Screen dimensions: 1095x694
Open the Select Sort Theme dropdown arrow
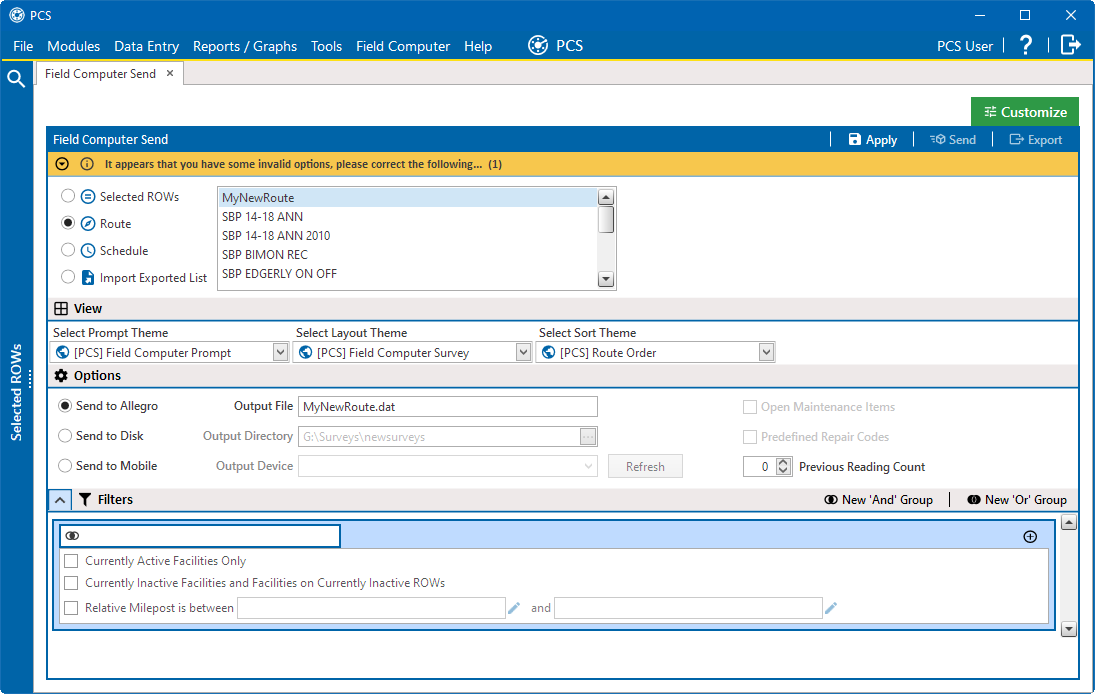pyautogui.click(x=767, y=353)
